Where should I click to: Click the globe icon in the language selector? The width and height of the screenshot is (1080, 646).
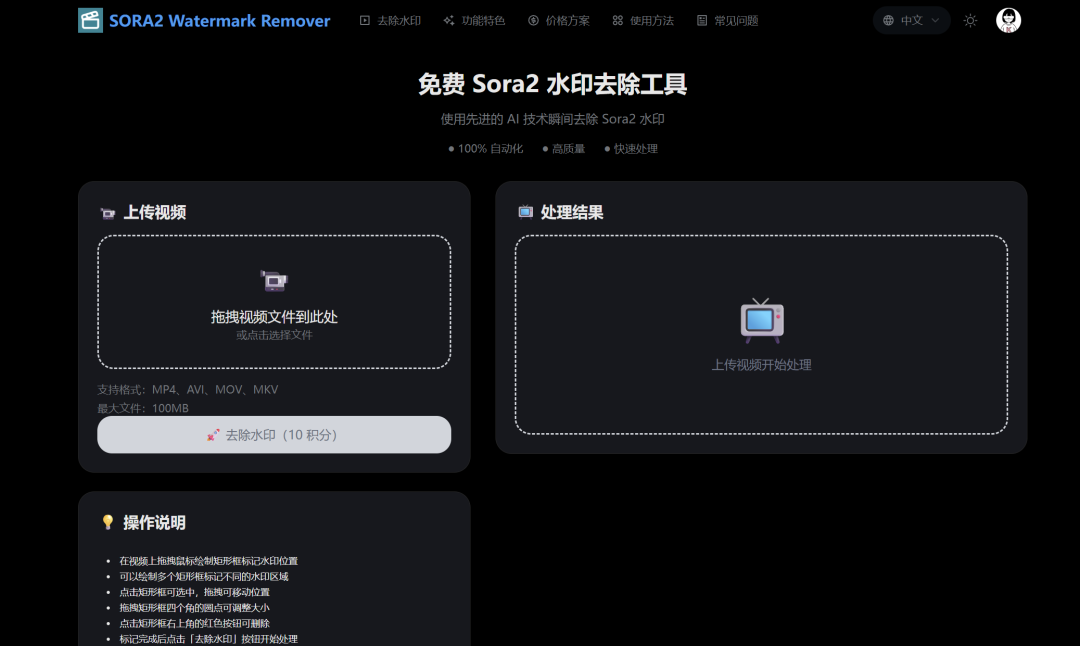pyautogui.click(x=887, y=20)
